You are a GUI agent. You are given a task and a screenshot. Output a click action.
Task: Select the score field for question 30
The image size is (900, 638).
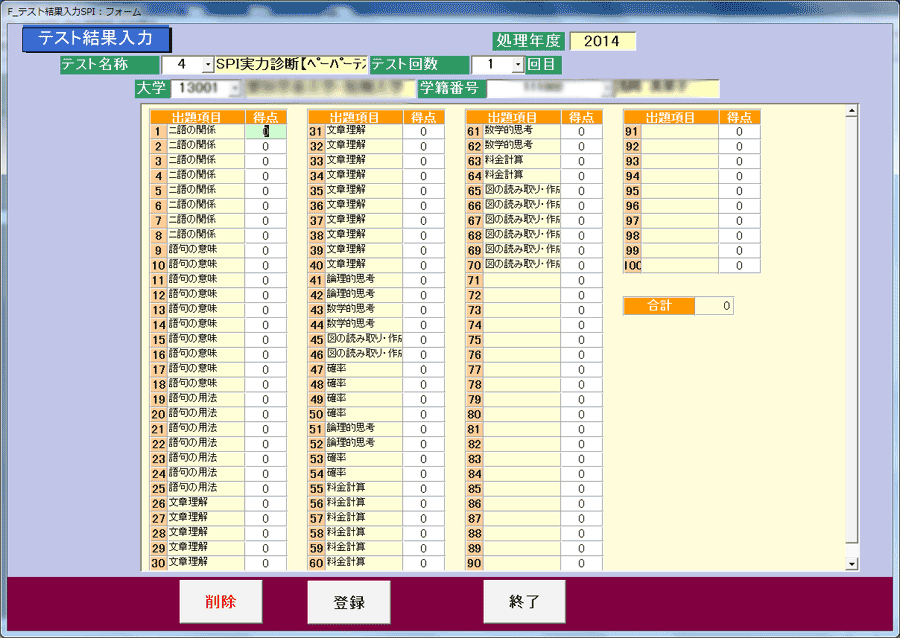tap(265, 563)
